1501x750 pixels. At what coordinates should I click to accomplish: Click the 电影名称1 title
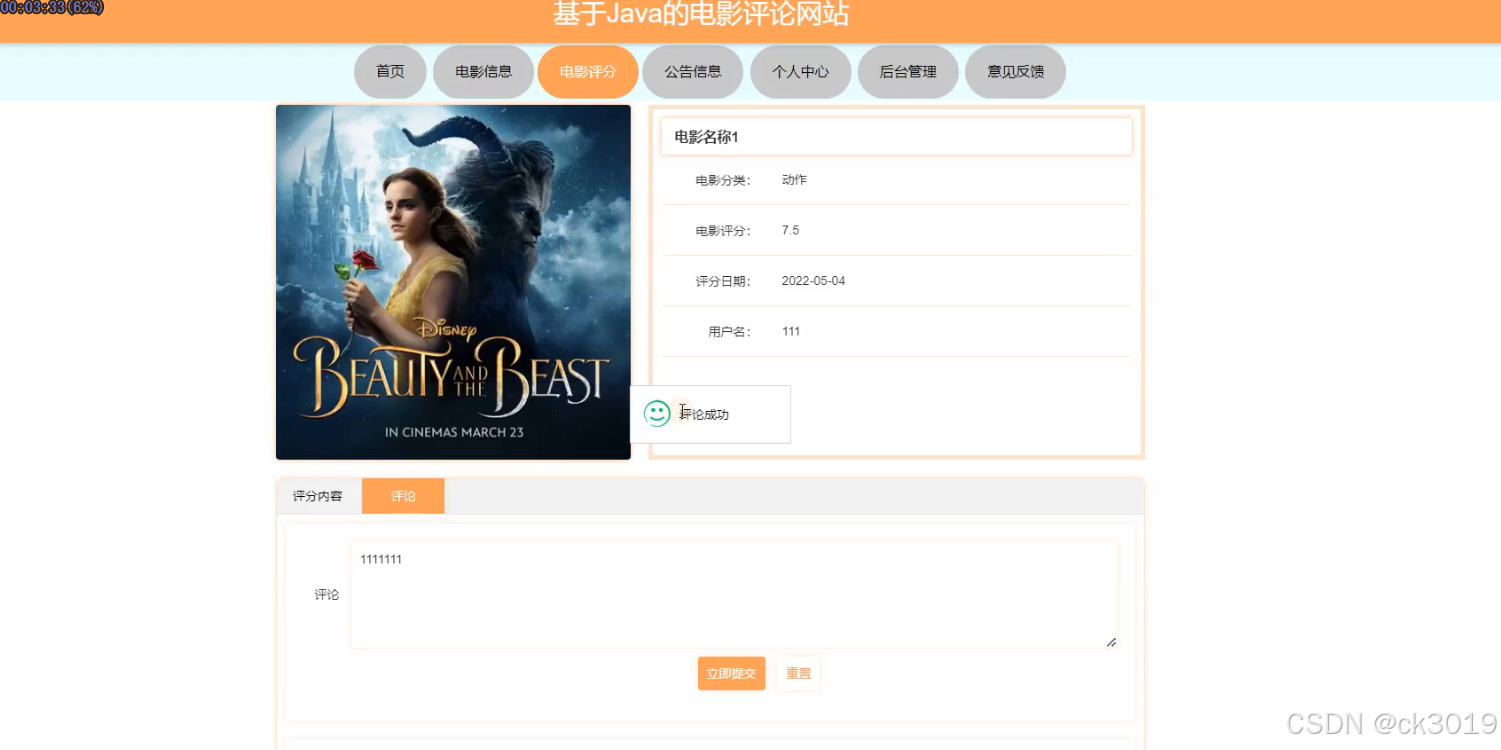click(x=706, y=137)
